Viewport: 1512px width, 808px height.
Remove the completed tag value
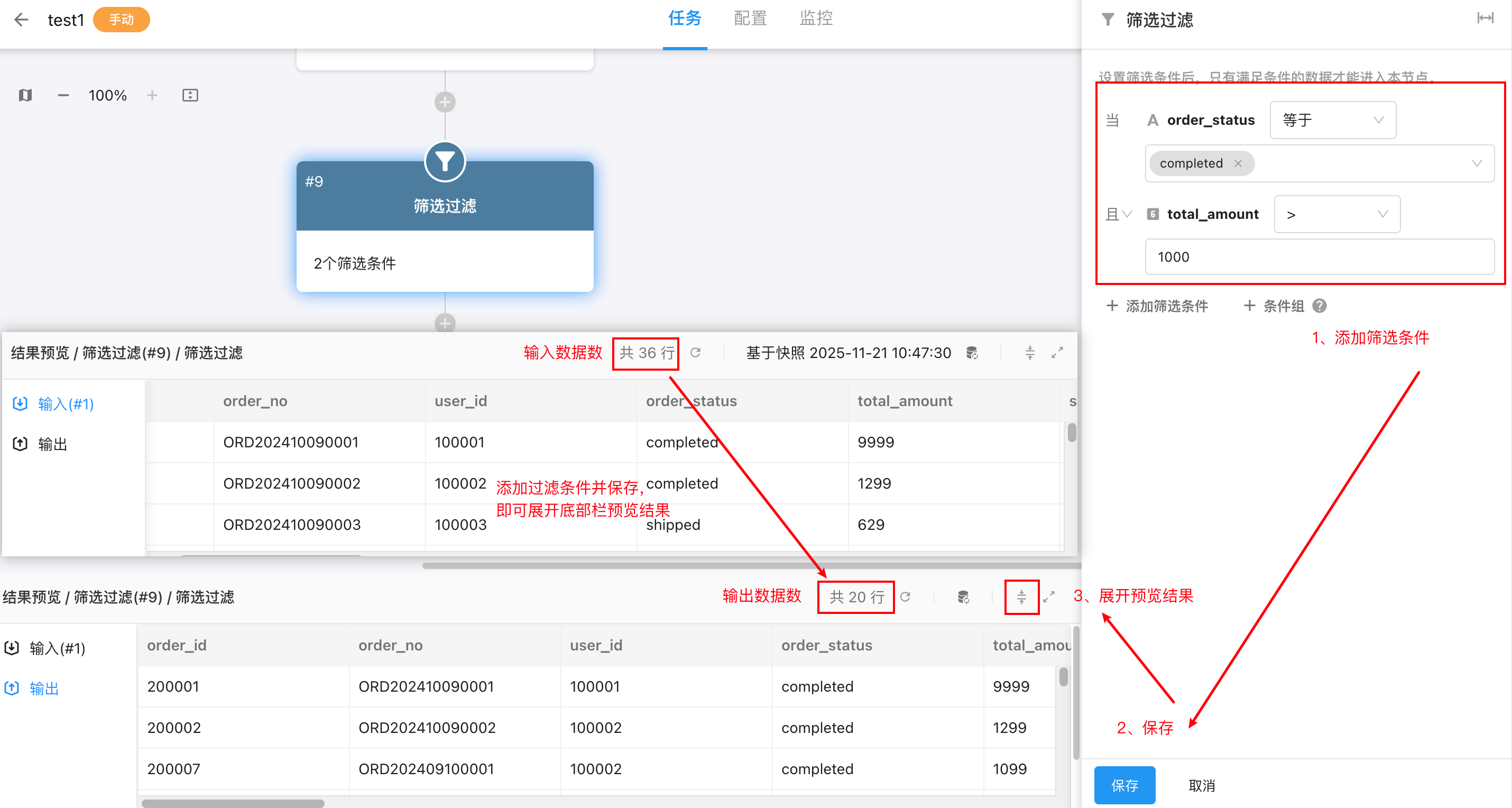point(1238,163)
